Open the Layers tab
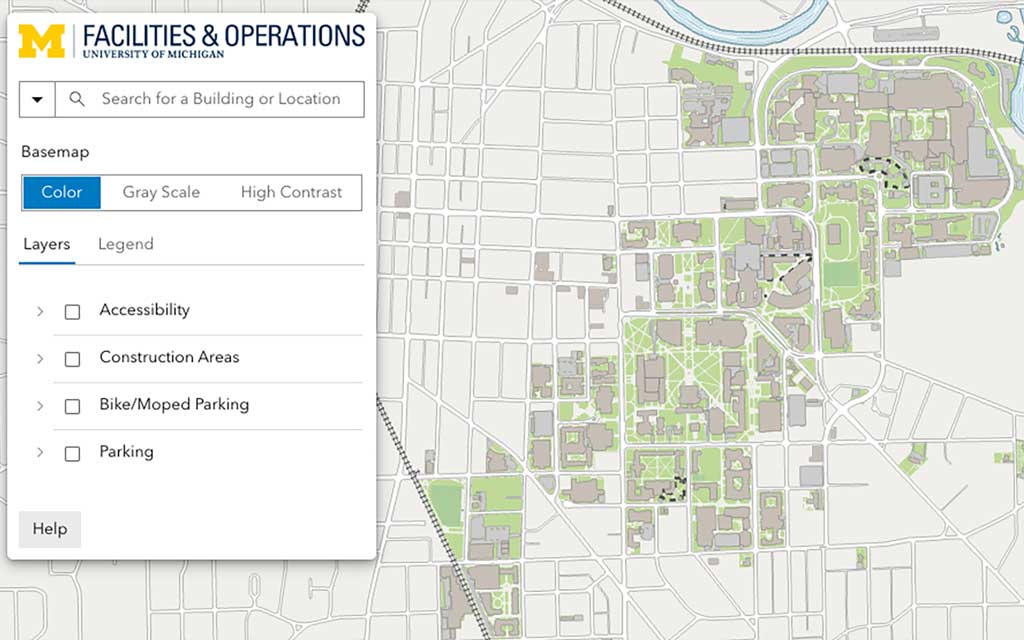 pos(46,244)
